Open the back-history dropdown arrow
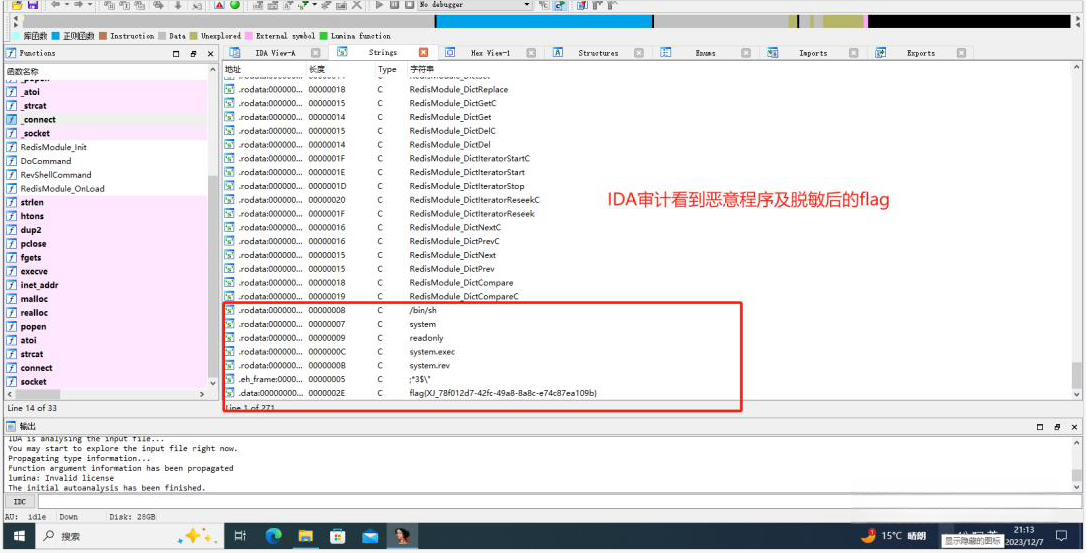This screenshot has height=553, width=1086. coord(66,5)
